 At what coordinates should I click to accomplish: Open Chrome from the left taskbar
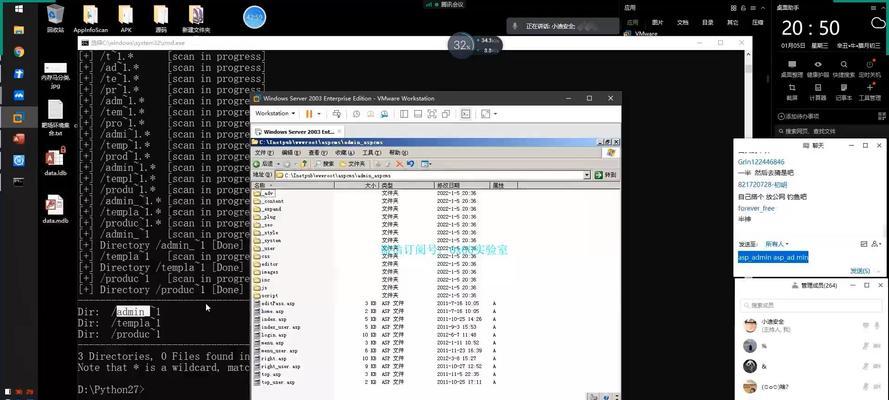19,52
